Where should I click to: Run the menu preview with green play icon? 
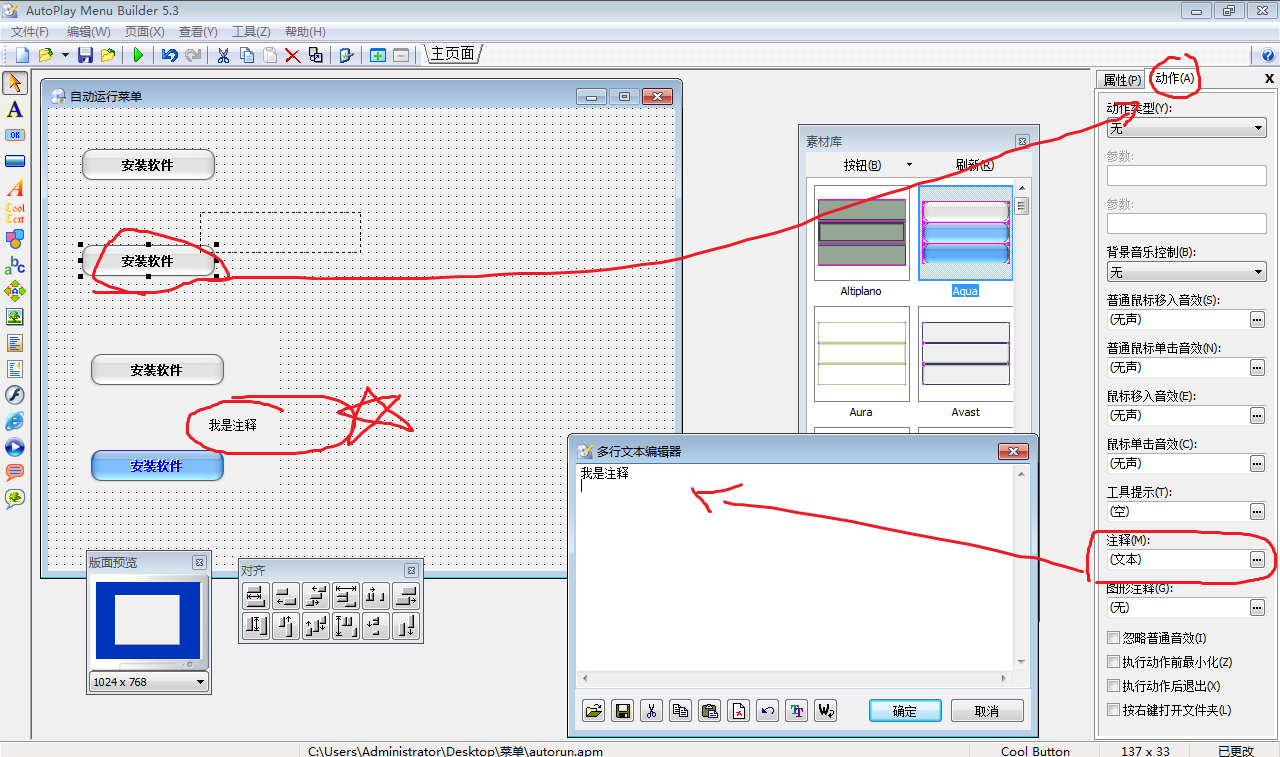click(138, 55)
